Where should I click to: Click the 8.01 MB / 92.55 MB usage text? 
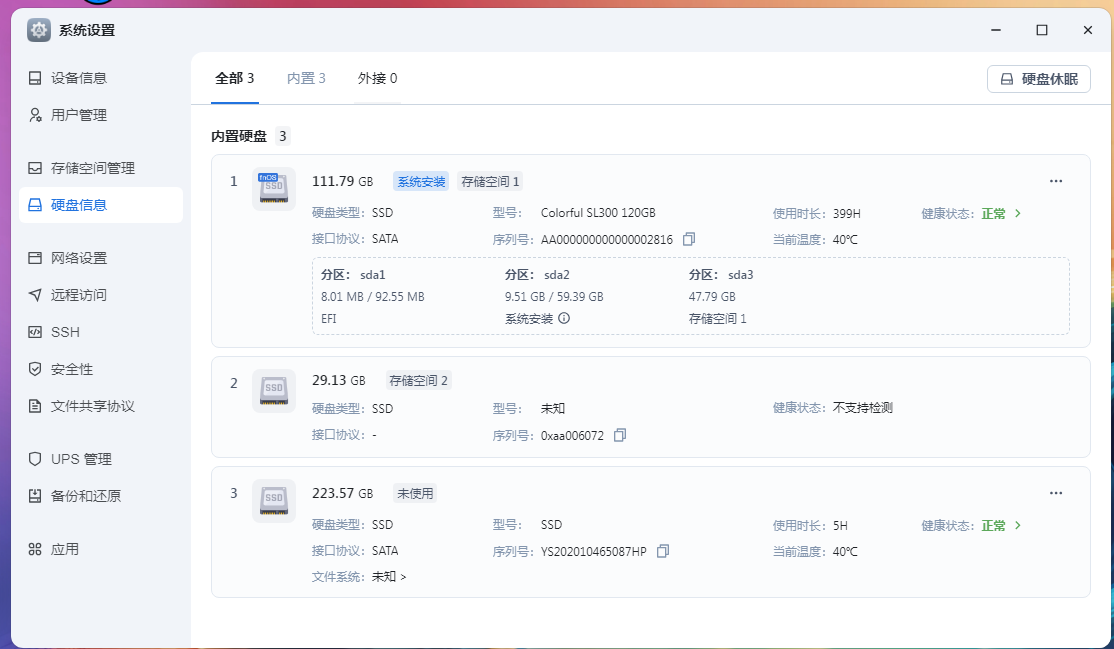372,296
